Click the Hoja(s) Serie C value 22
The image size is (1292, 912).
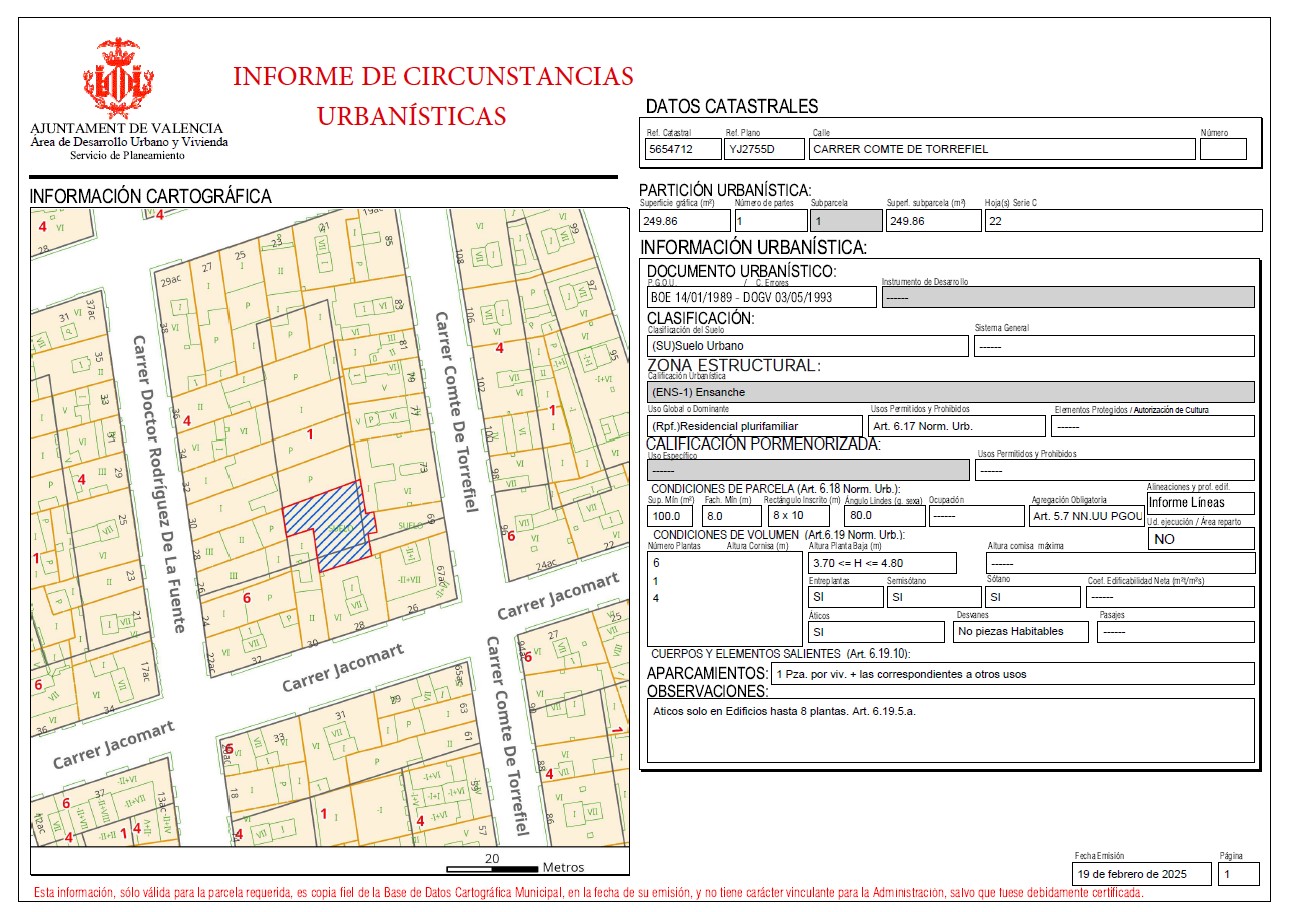[1123, 221]
